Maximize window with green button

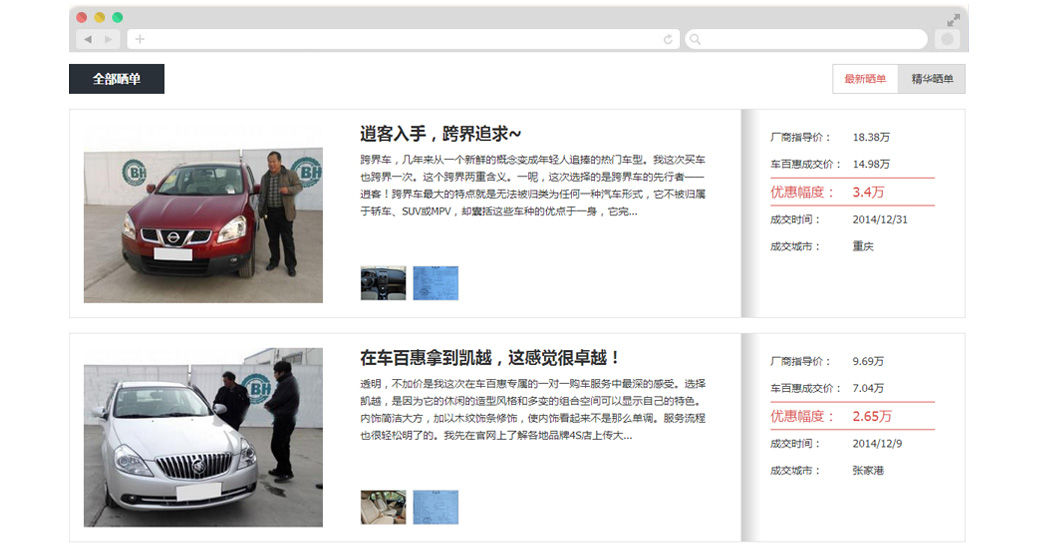click(x=117, y=17)
